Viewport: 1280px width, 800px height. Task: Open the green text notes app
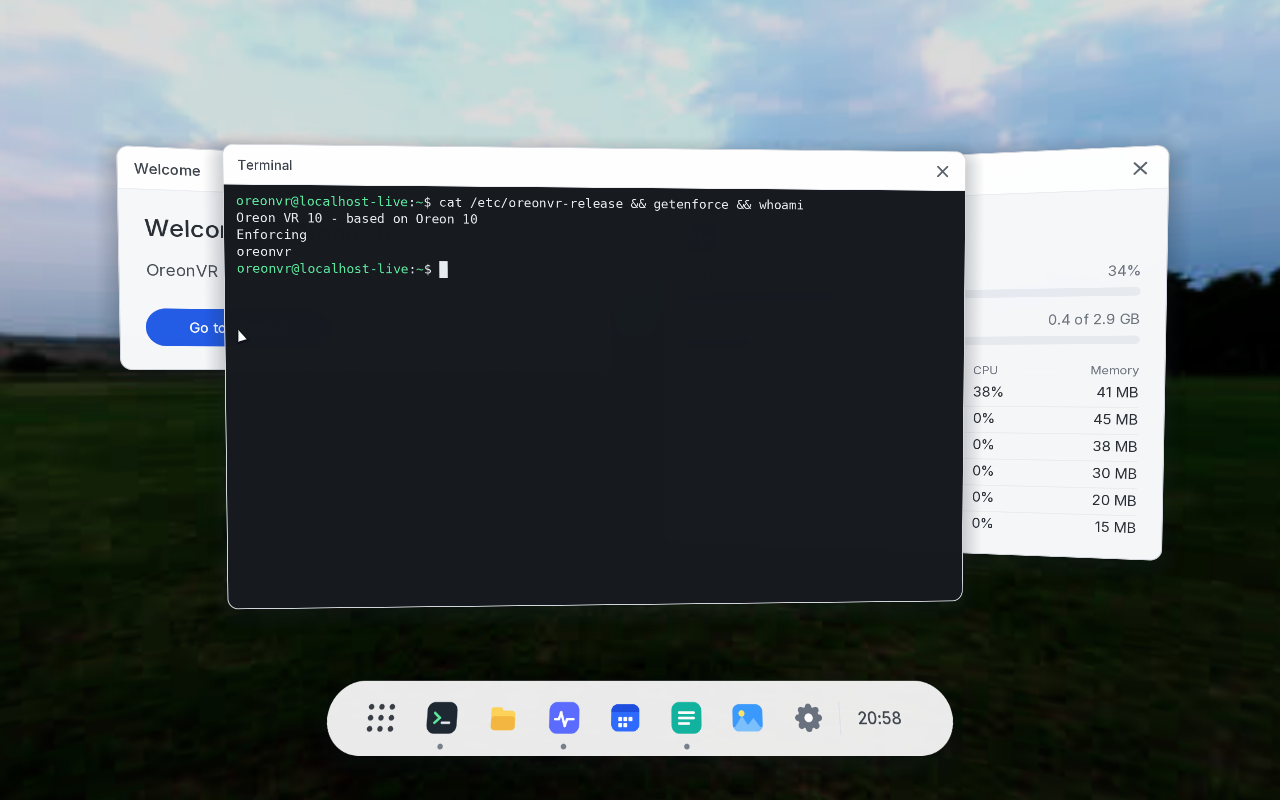pos(686,718)
